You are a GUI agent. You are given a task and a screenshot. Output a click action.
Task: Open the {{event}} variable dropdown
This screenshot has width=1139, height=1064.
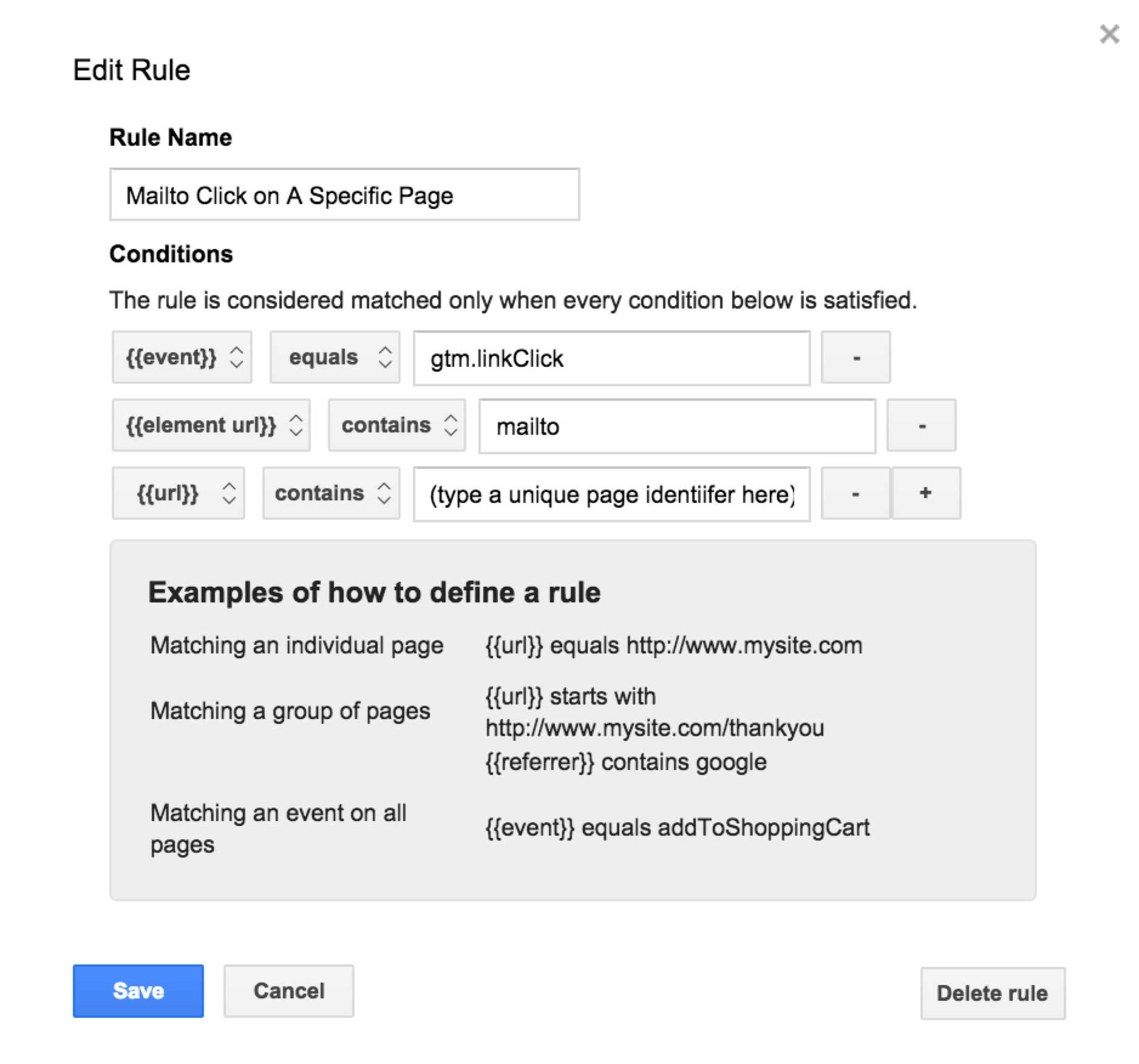coord(182,358)
